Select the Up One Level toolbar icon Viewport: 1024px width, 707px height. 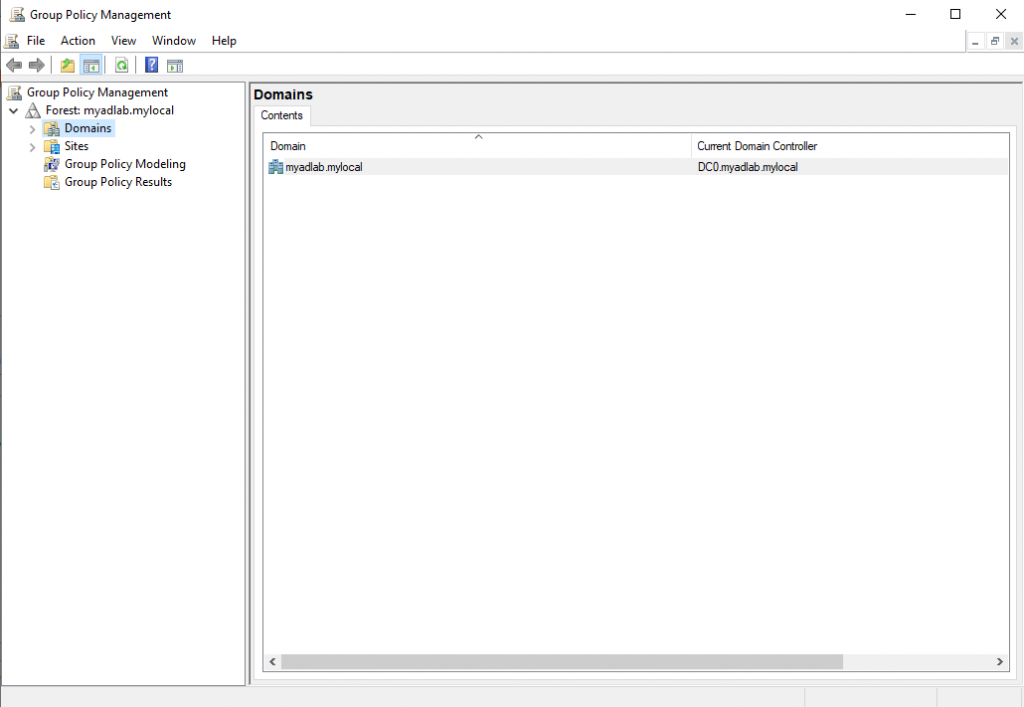[x=66, y=64]
